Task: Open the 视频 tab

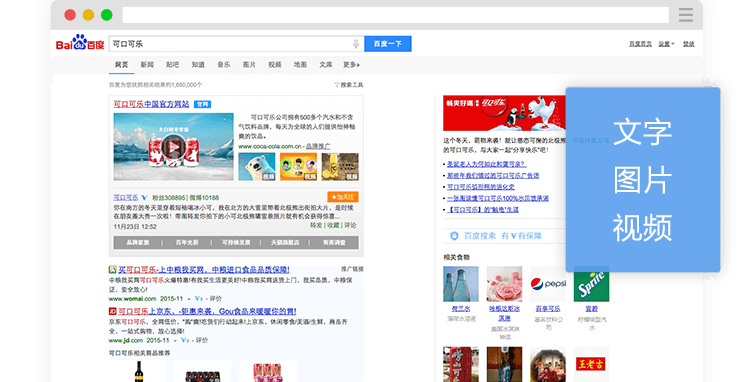Action: coord(275,65)
